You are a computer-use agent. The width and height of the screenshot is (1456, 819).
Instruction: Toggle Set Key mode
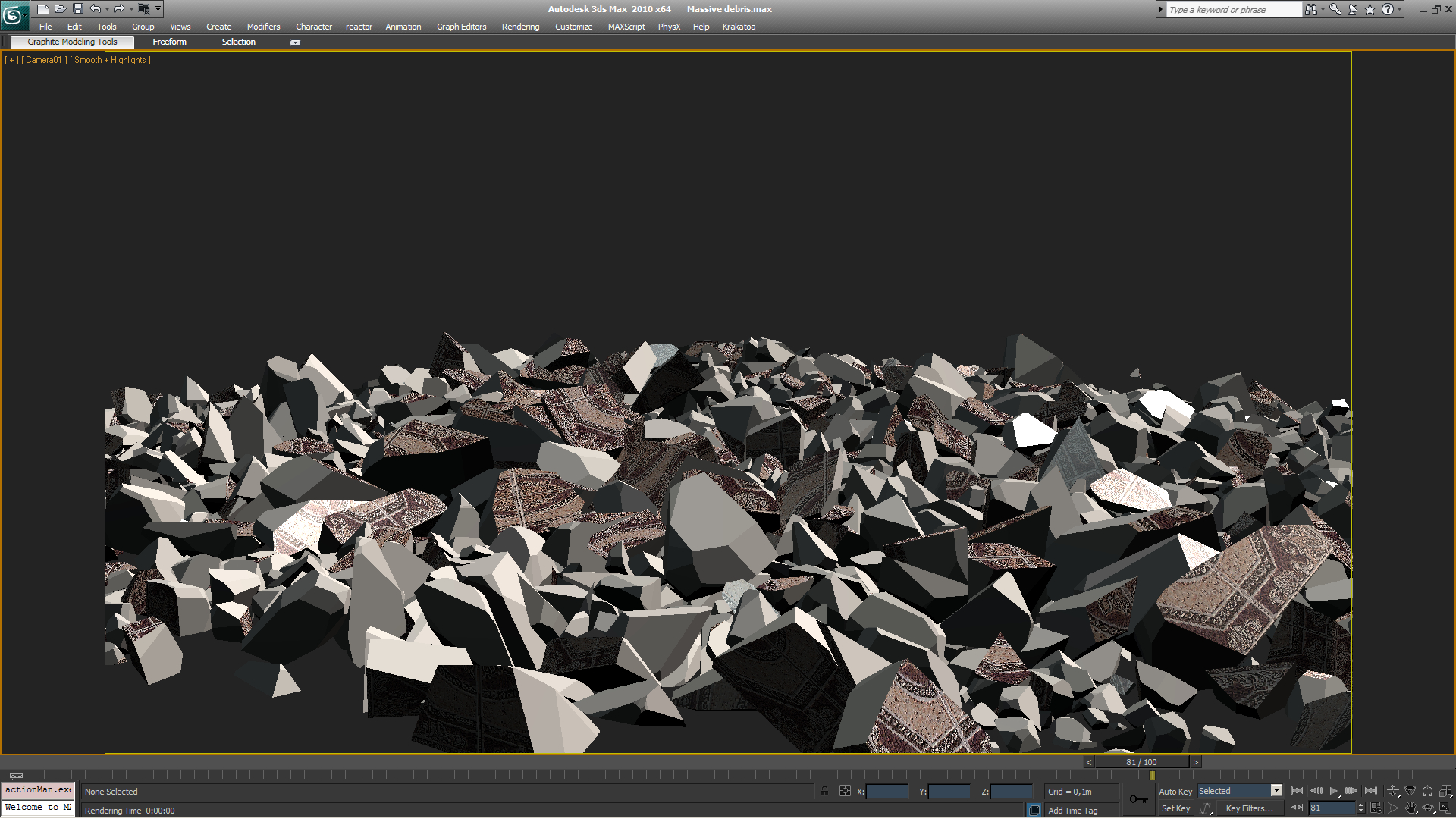pyautogui.click(x=1175, y=808)
